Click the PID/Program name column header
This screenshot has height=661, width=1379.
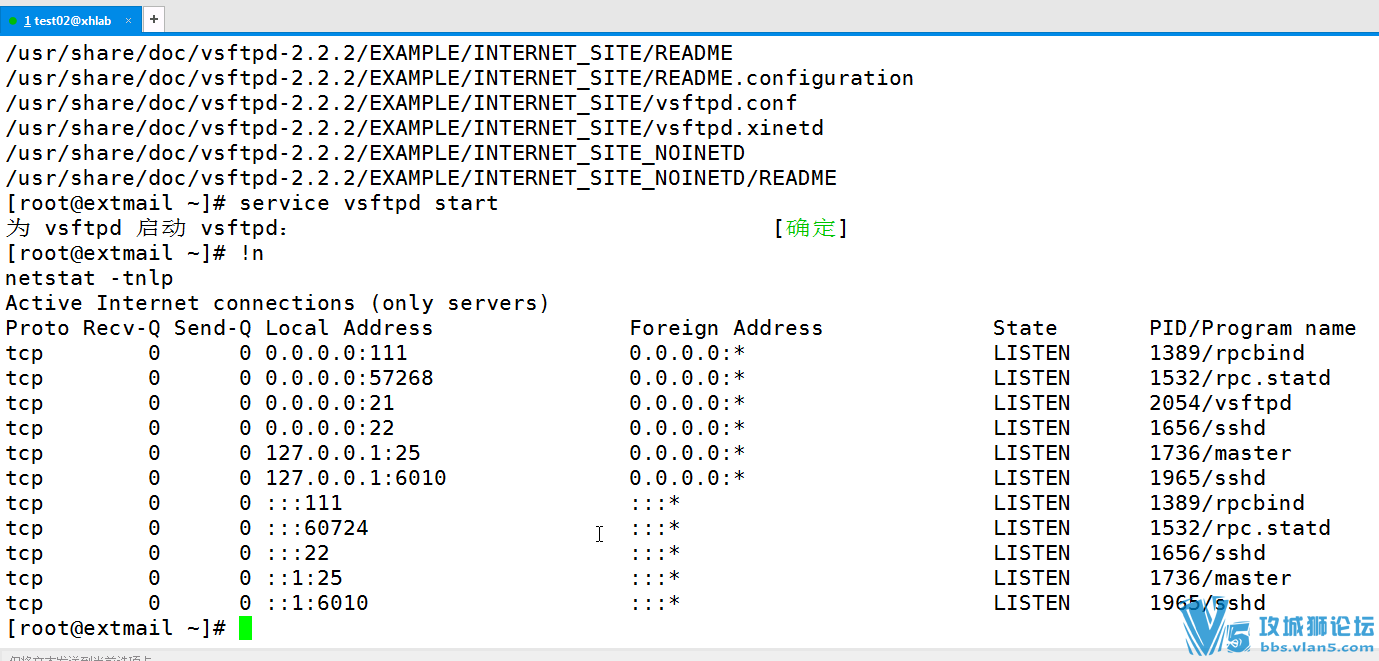[x=1252, y=328]
